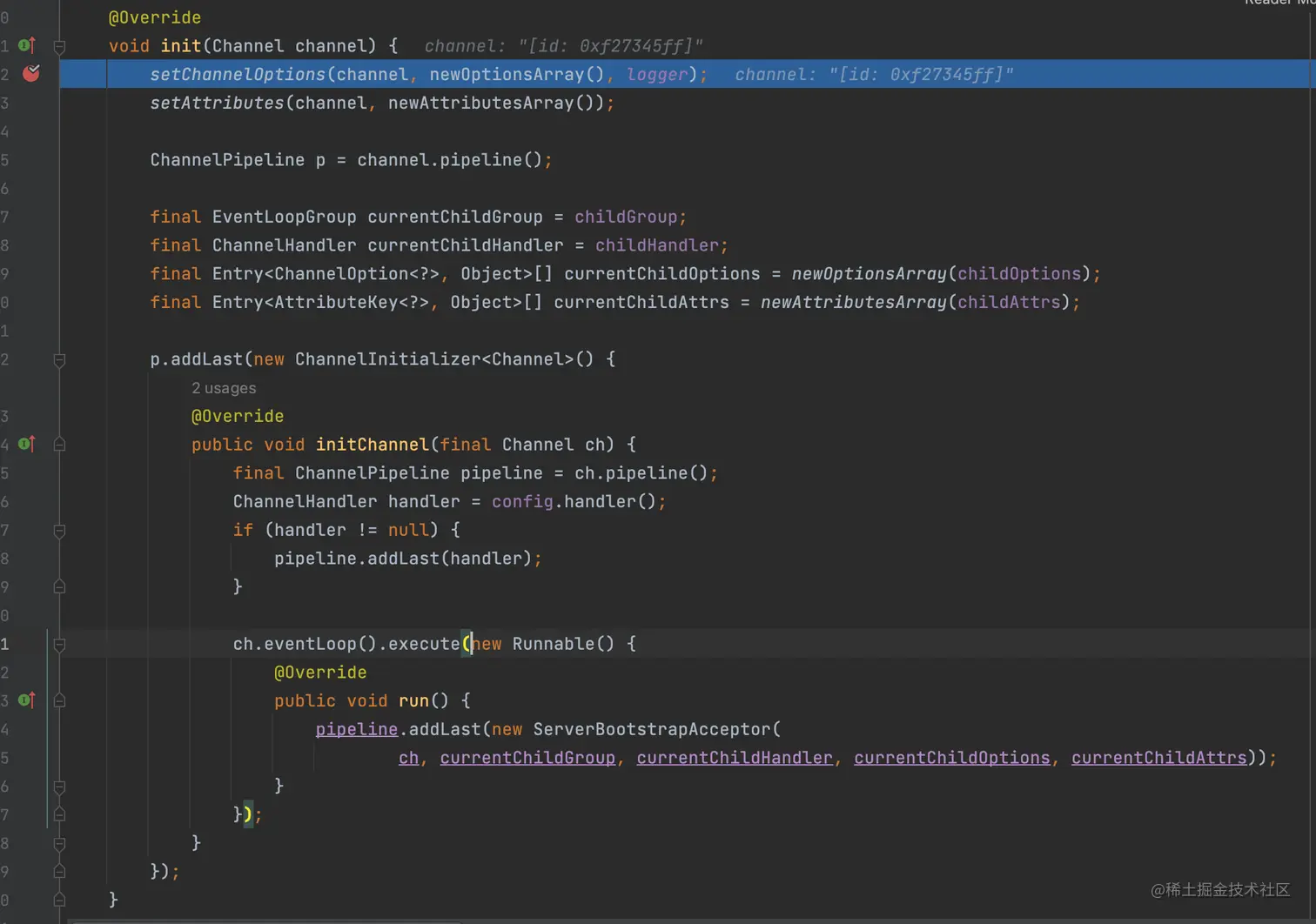Image resolution: width=1316 pixels, height=924 pixels.
Task: Click the setAttributes method call
Action: (x=217, y=103)
